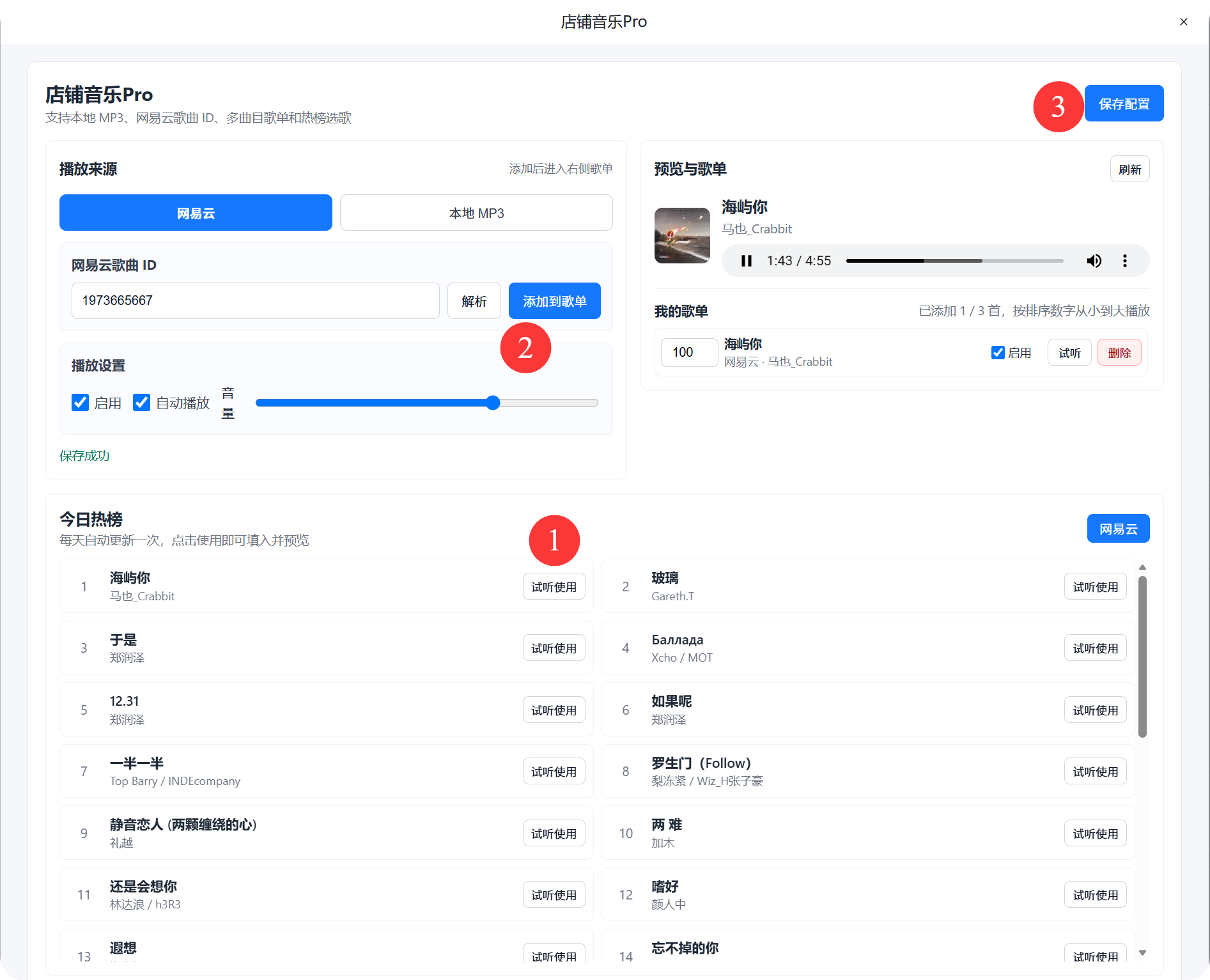Click the hot list scroll up arrow
This screenshot has height=980, width=1210.
tap(1142, 568)
